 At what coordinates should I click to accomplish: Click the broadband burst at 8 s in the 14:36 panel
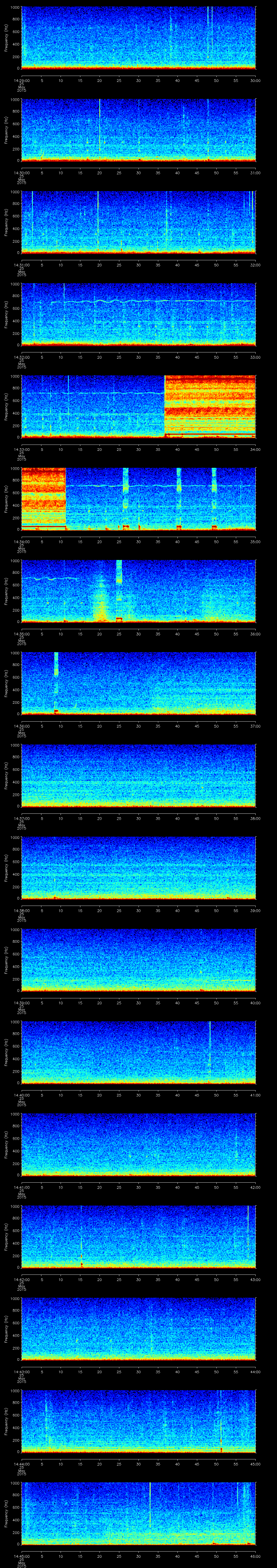pos(56,682)
